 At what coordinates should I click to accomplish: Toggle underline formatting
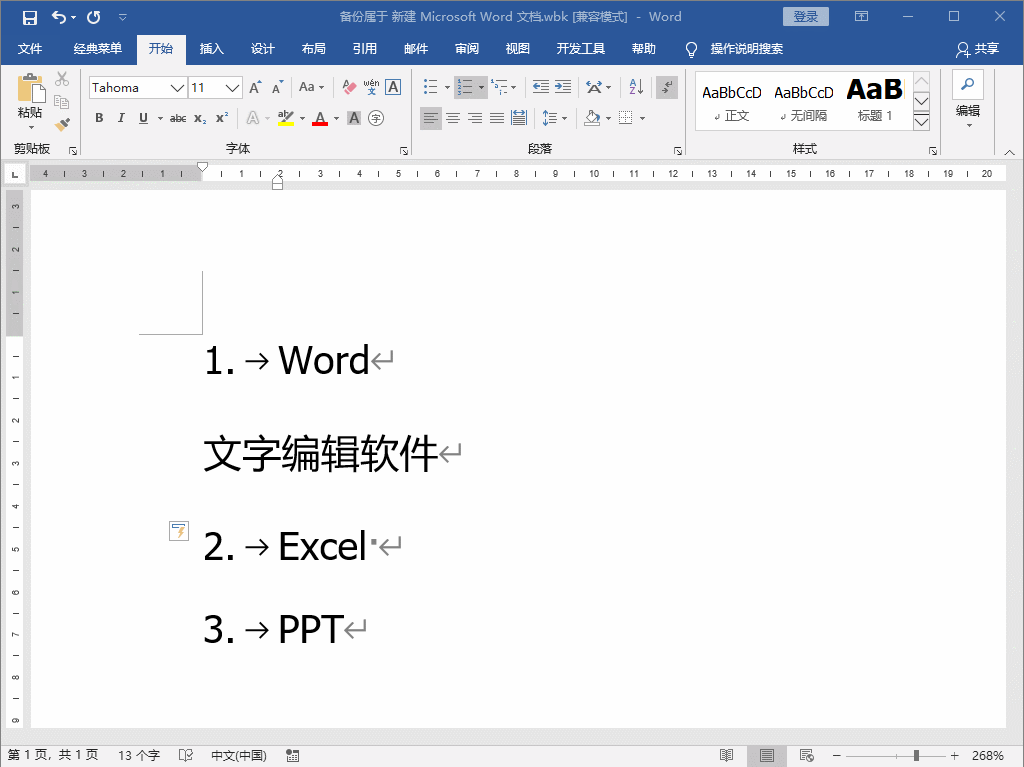click(143, 118)
